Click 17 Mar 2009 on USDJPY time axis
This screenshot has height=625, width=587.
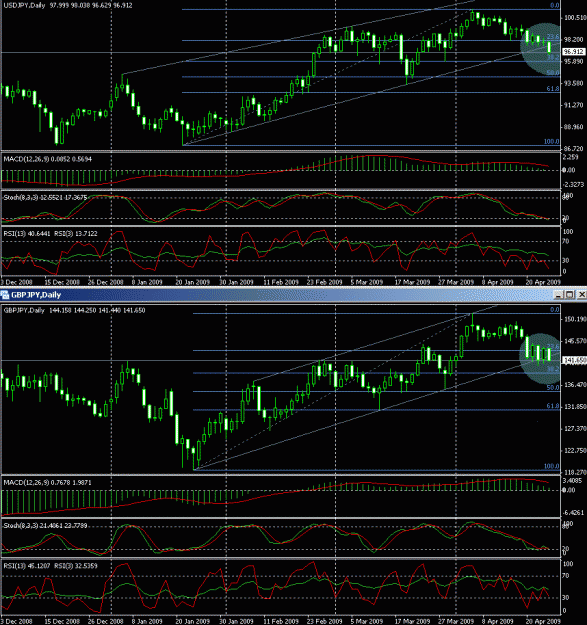point(412,282)
